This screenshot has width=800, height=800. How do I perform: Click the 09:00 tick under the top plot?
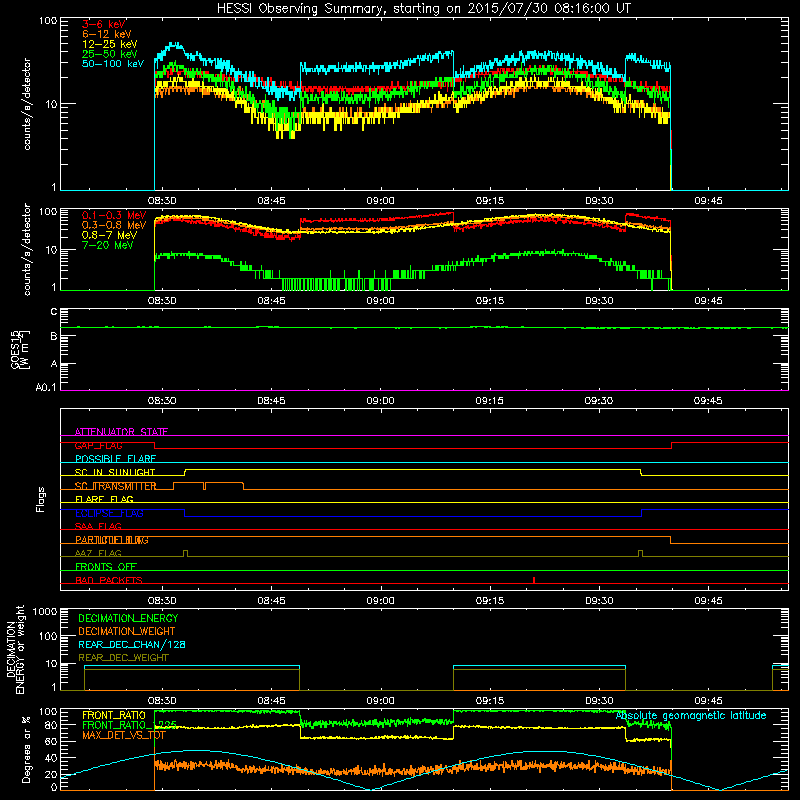(380, 201)
